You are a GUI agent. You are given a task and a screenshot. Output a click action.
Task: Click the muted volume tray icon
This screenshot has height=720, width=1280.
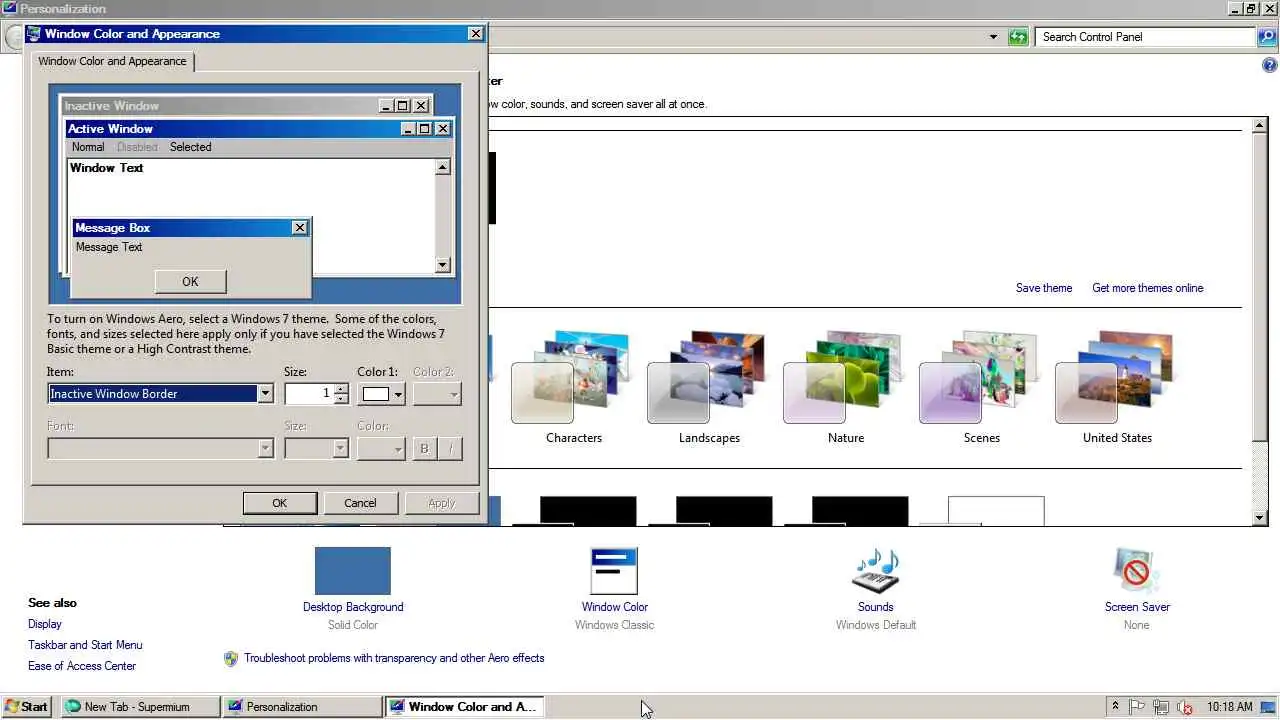click(1186, 706)
